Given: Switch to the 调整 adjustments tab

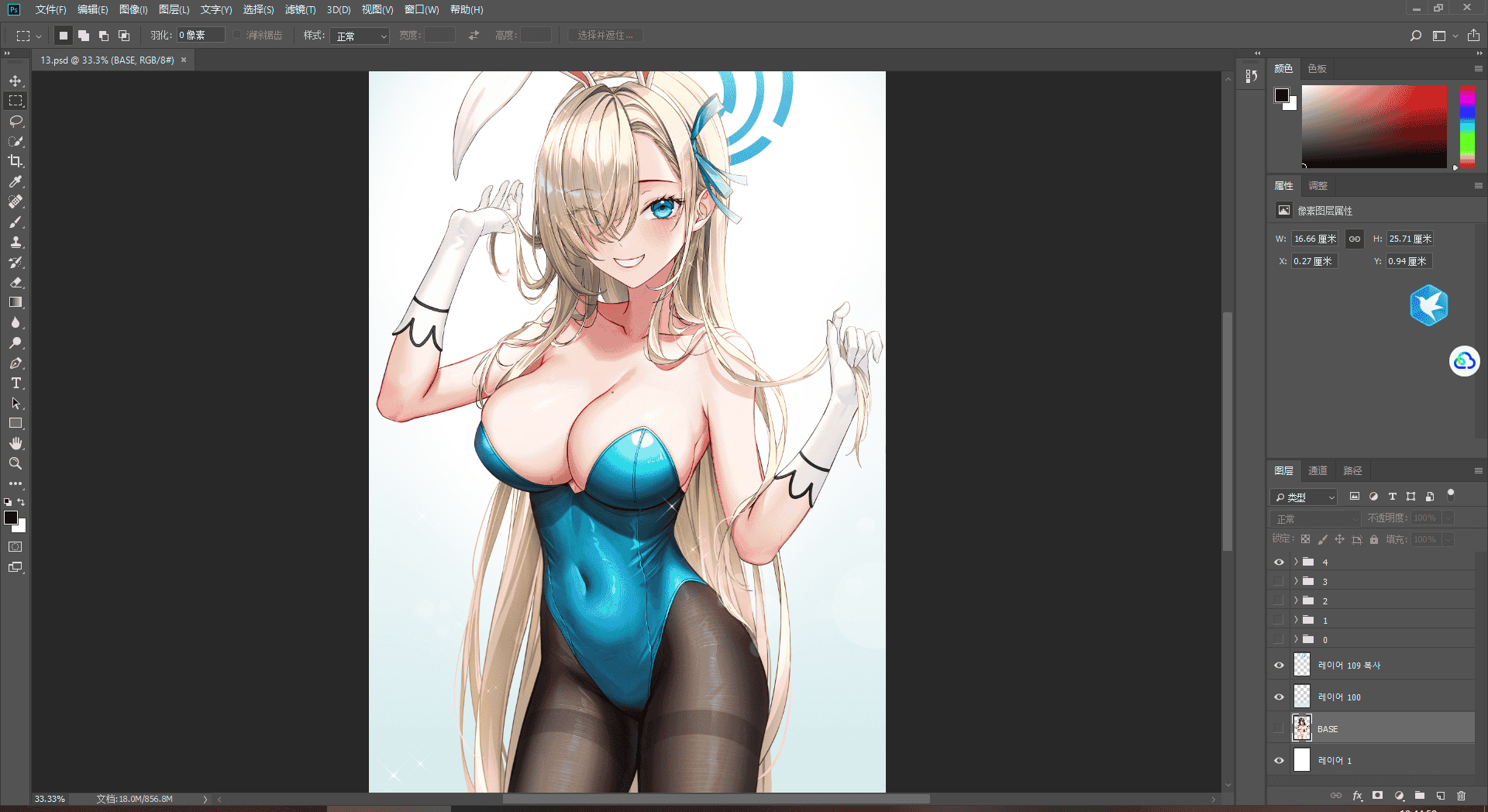Looking at the screenshot, I should click(x=1317, y=185).
